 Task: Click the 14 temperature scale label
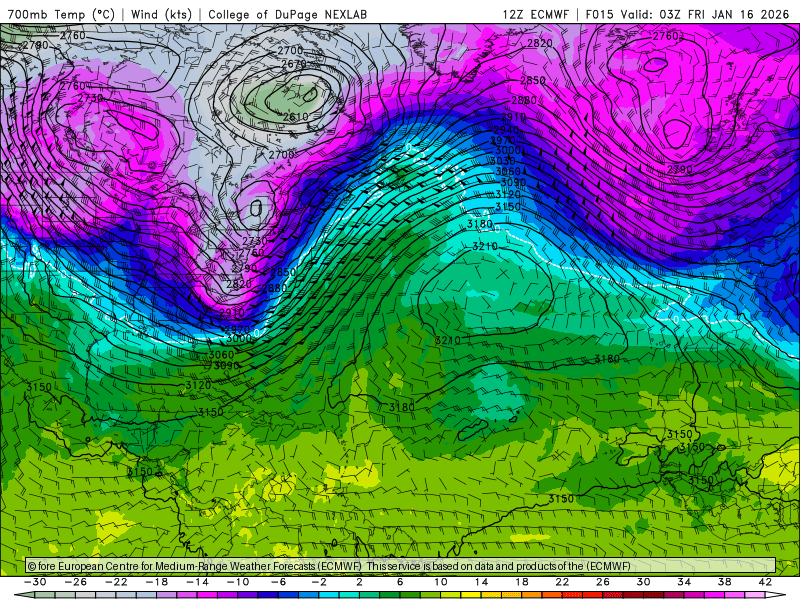(481, 582)
